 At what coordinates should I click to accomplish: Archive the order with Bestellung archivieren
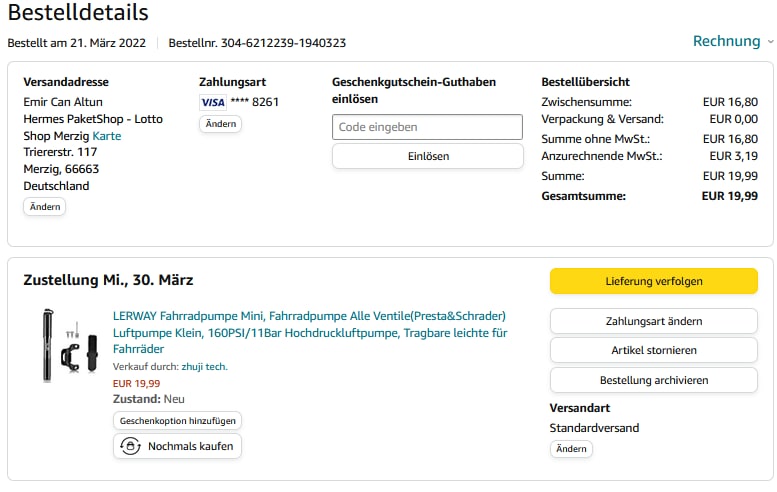coord(653,380)
